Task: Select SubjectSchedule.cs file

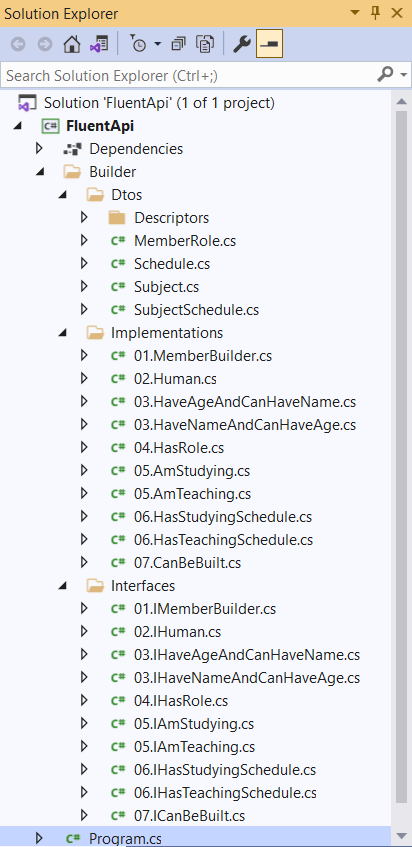Action: coord(197,310)
